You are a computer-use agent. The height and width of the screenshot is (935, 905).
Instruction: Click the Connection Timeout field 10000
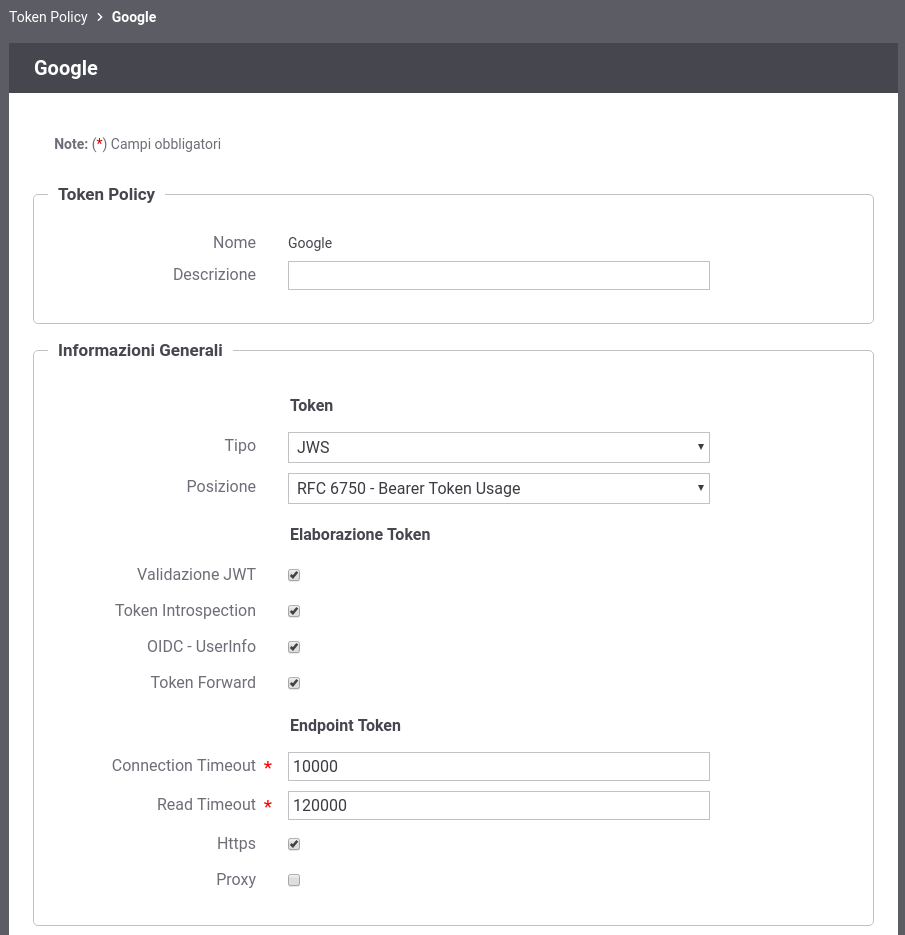tap(498, 766)
